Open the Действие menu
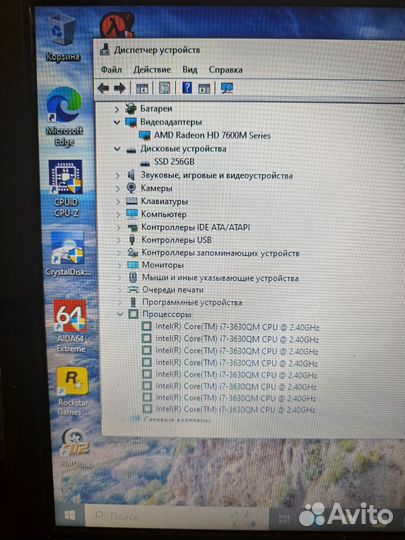 point(152,70)
